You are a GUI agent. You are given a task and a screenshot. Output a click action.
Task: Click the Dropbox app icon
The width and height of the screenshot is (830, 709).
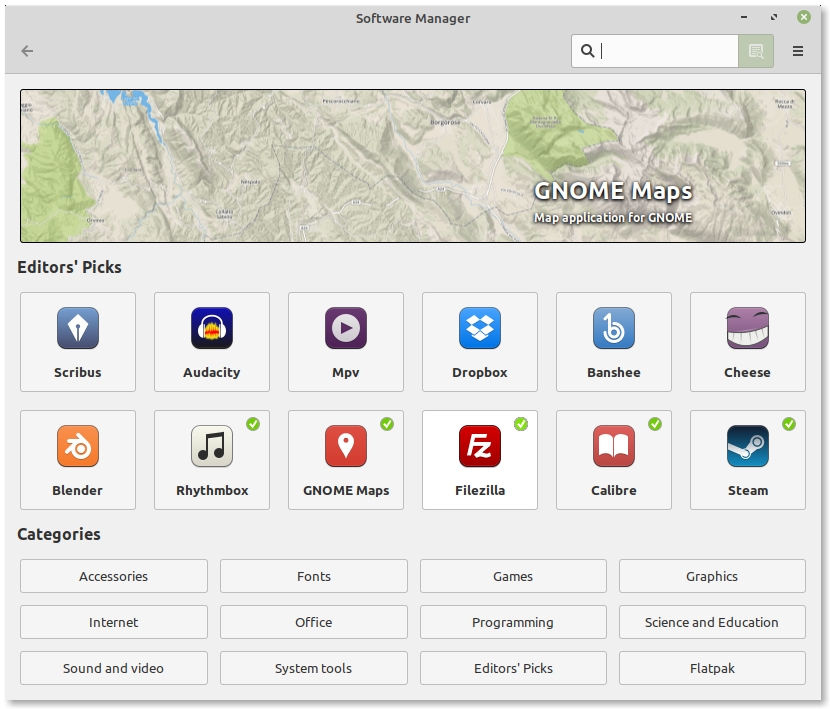pos(480,328)
